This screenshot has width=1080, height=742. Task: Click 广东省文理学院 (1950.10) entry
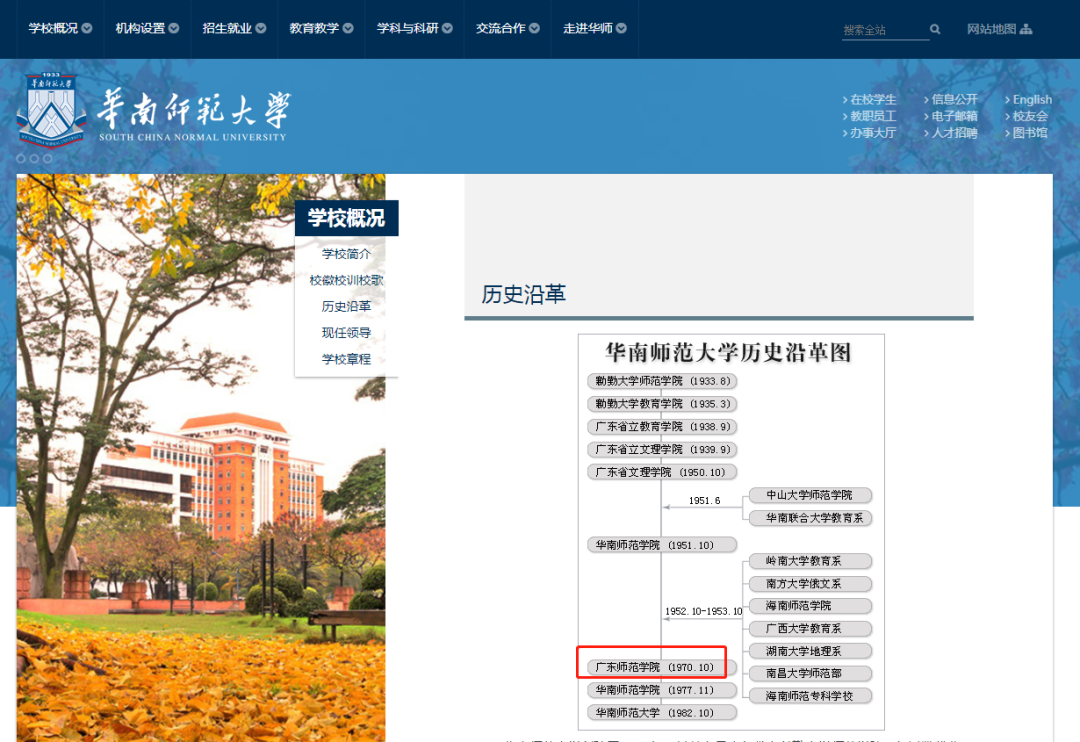tap(662, 472)
